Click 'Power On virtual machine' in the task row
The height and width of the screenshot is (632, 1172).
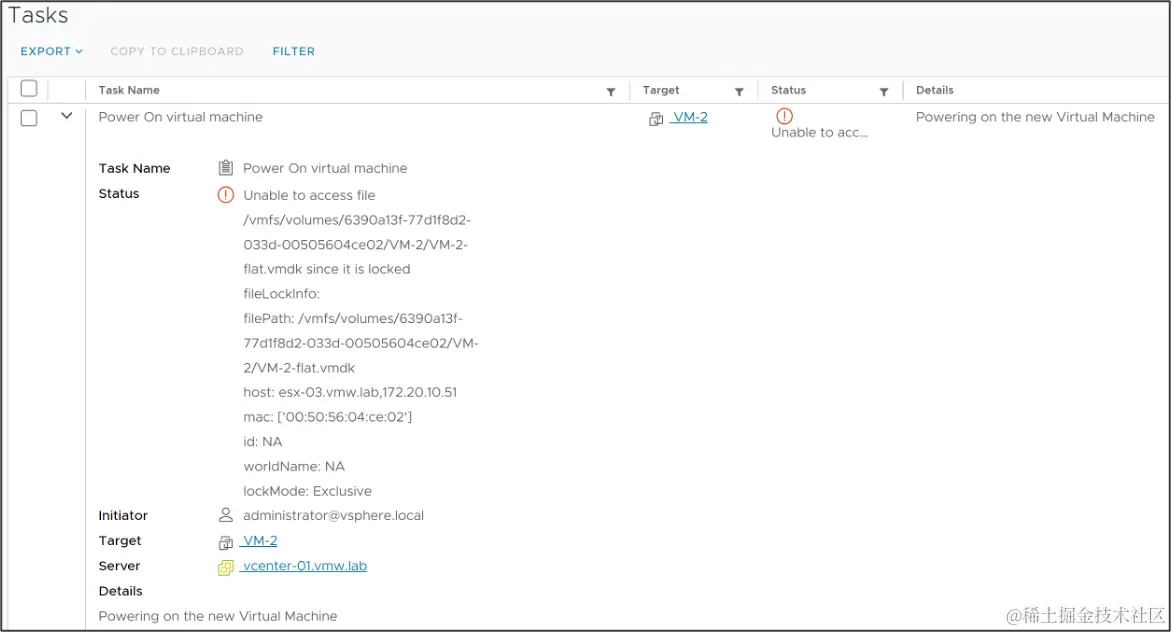(181, 117)
